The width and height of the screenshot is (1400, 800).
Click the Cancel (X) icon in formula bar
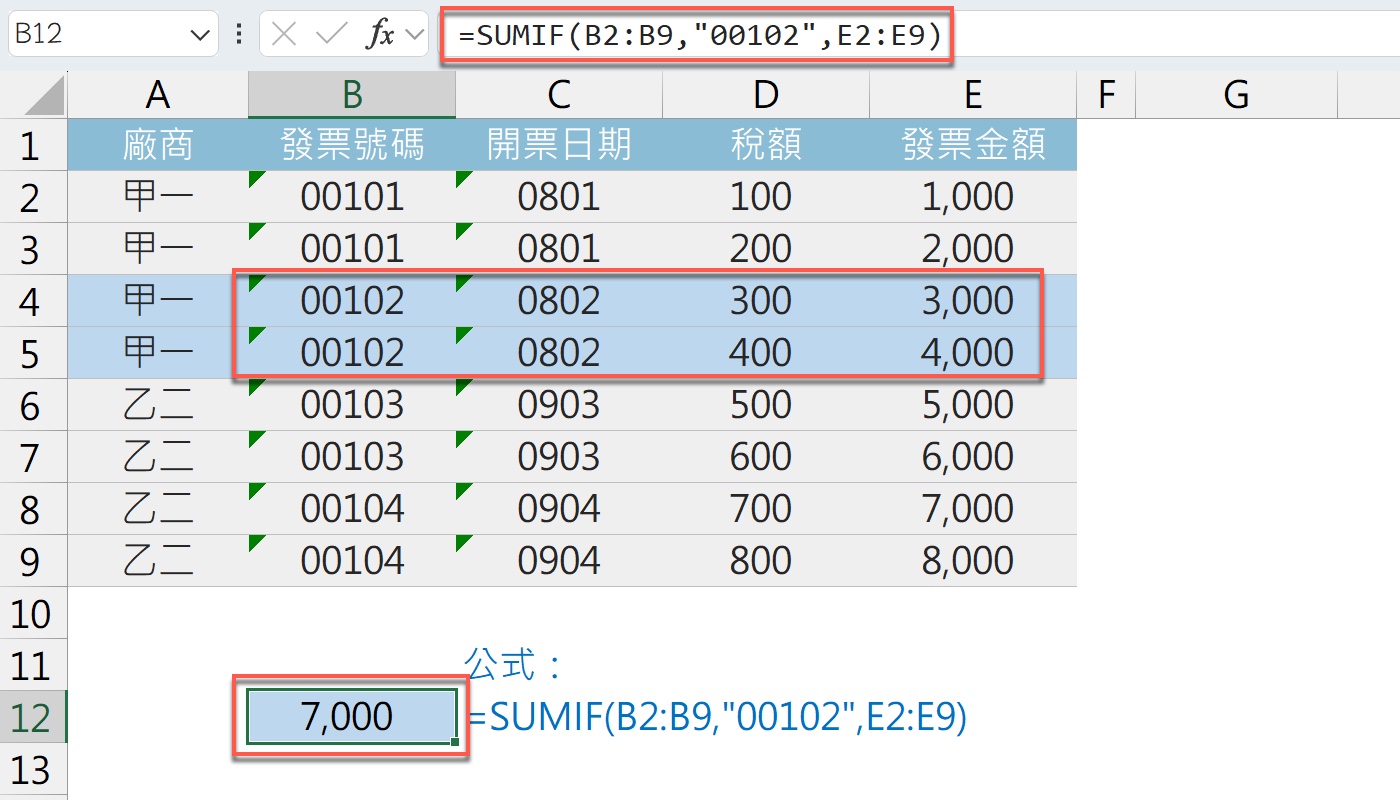coord(284,35)
